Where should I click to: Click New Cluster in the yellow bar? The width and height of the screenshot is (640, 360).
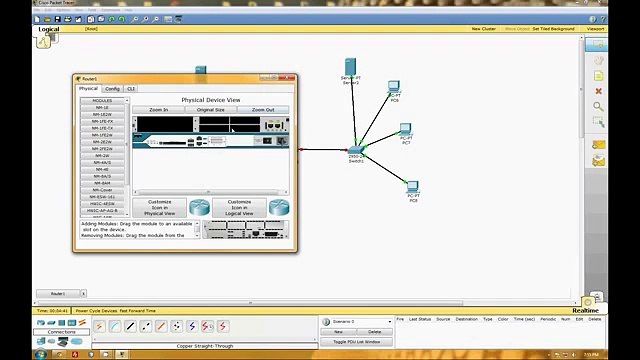pyautogui.click(x=483, y=29)
